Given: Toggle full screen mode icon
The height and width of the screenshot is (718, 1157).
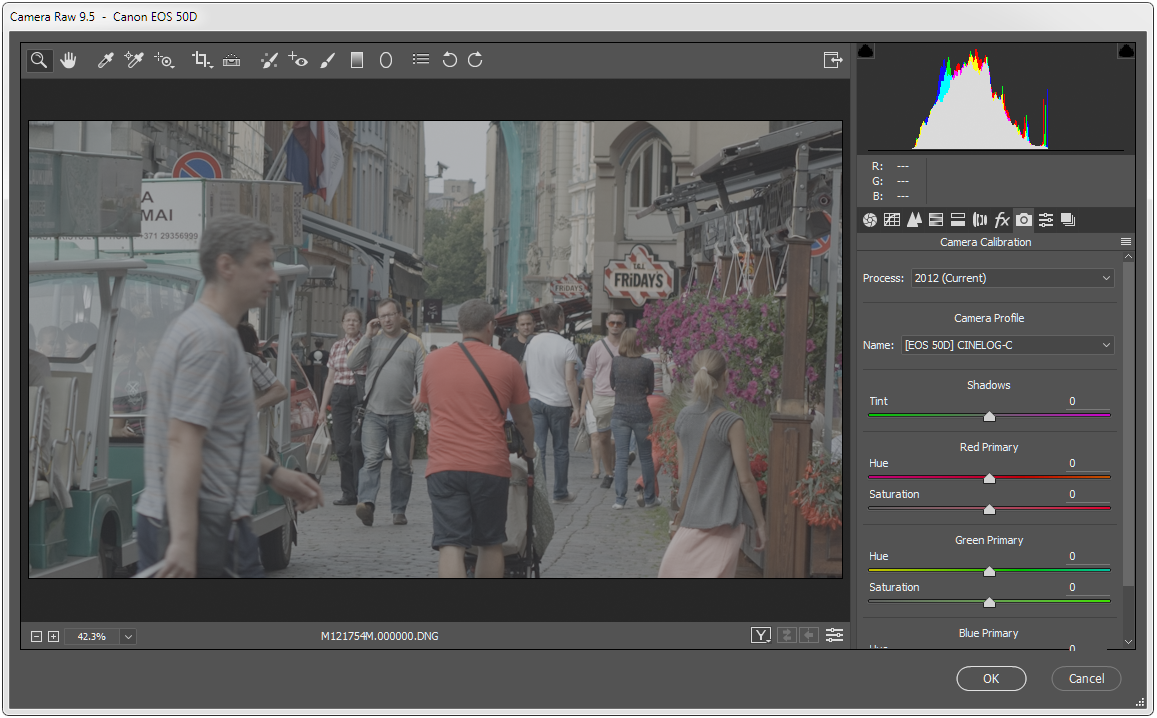Looking at the screenshot, I should coord(832,60).
